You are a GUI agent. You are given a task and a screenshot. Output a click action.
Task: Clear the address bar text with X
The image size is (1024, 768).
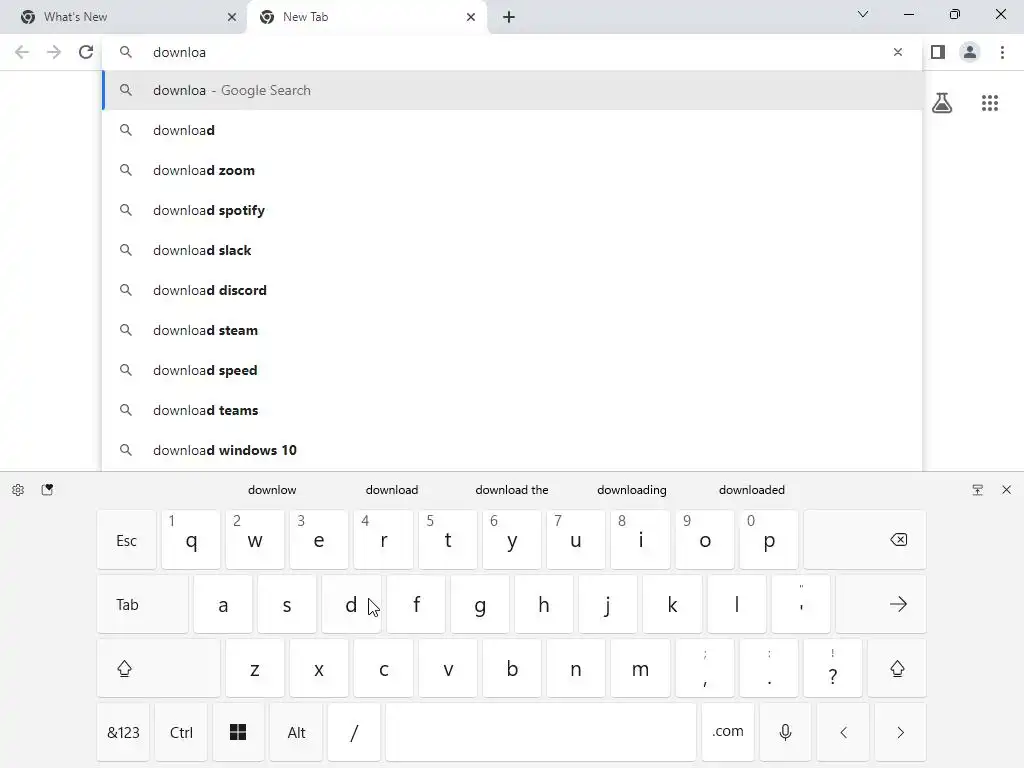tap(898, 52)
